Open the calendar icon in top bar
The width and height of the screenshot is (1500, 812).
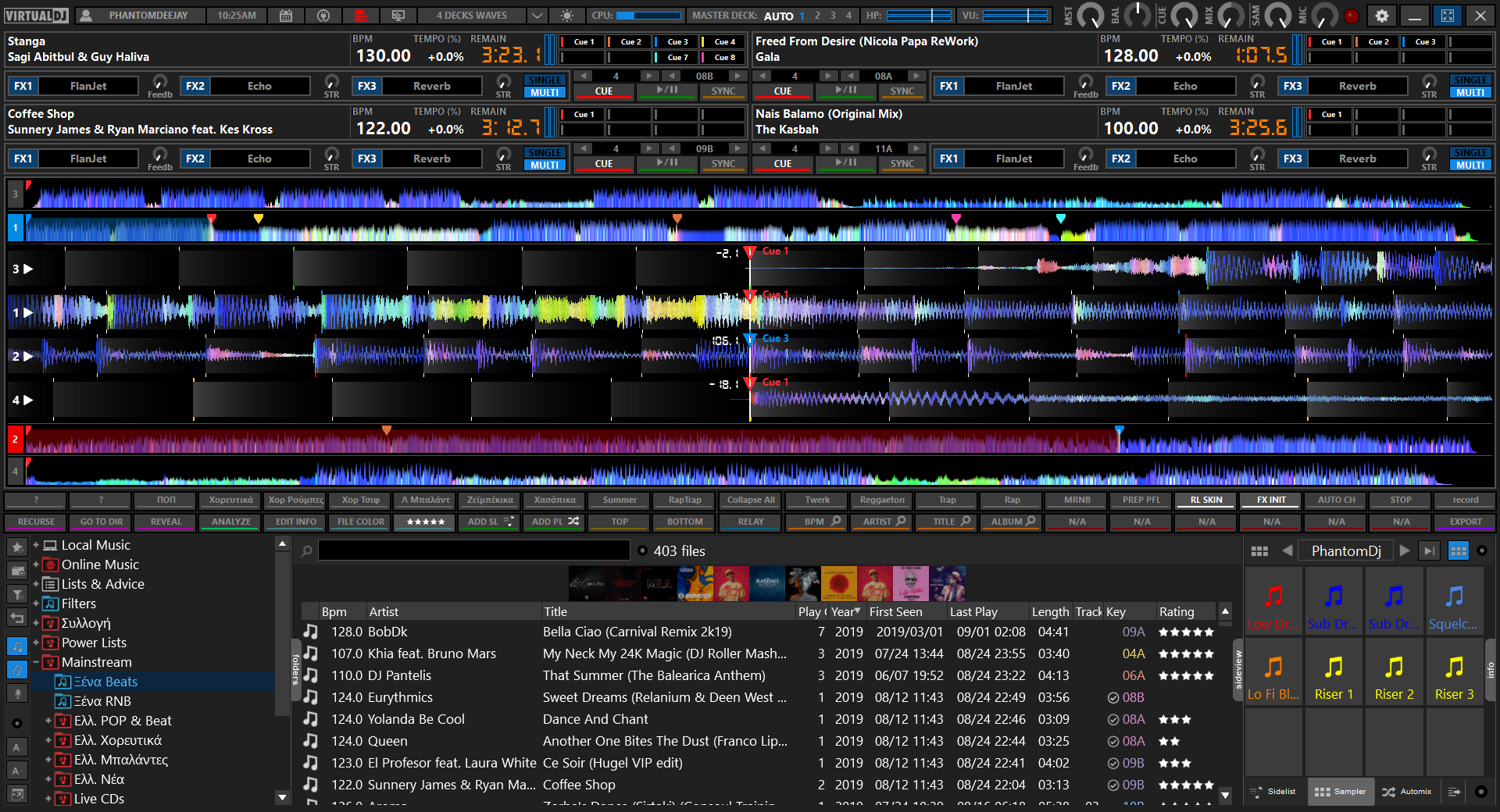(x=286, y=16)
